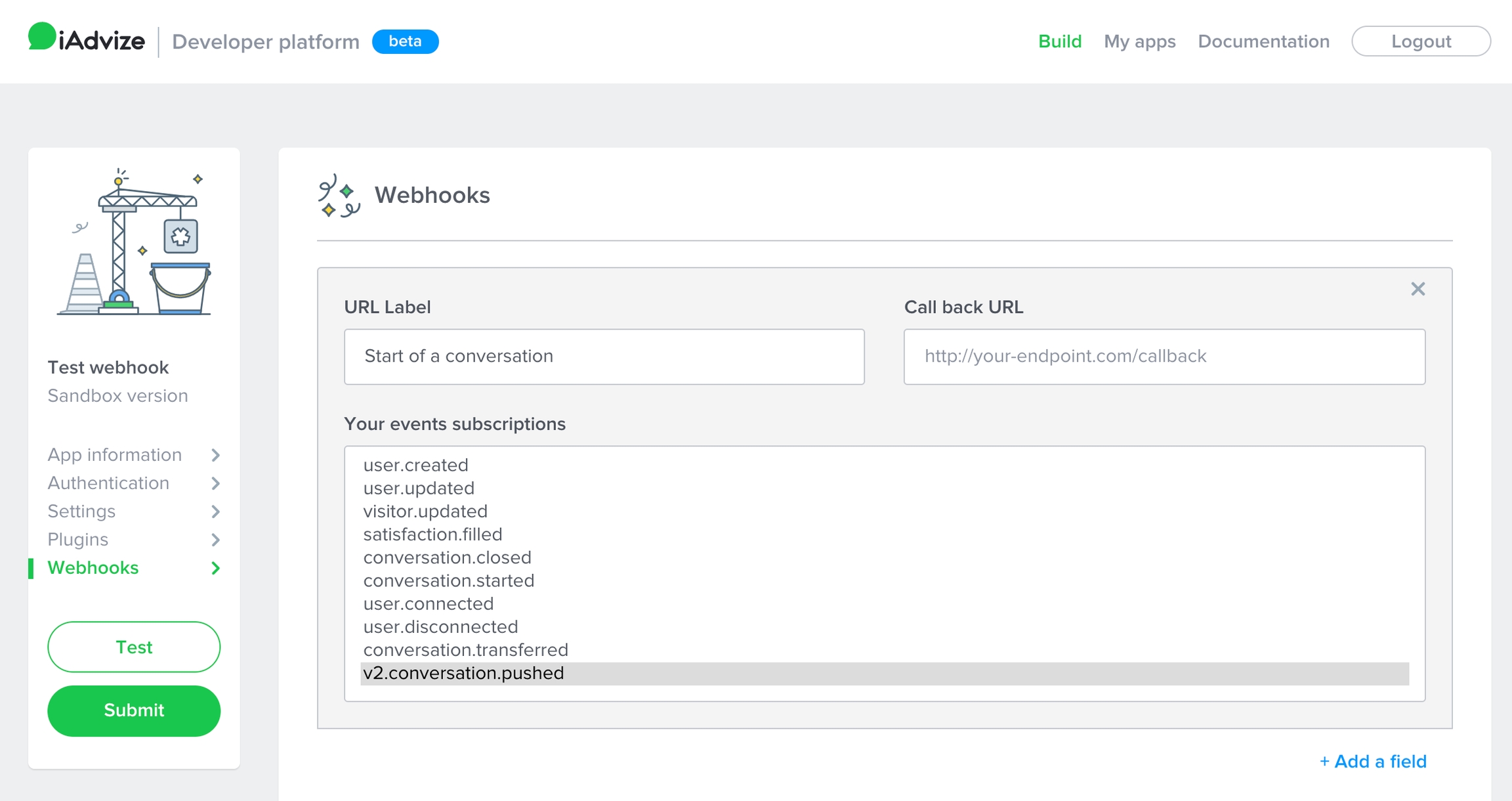Focus the URL Label input field
Screen dimensions: 1512x801
click(604, 357)
